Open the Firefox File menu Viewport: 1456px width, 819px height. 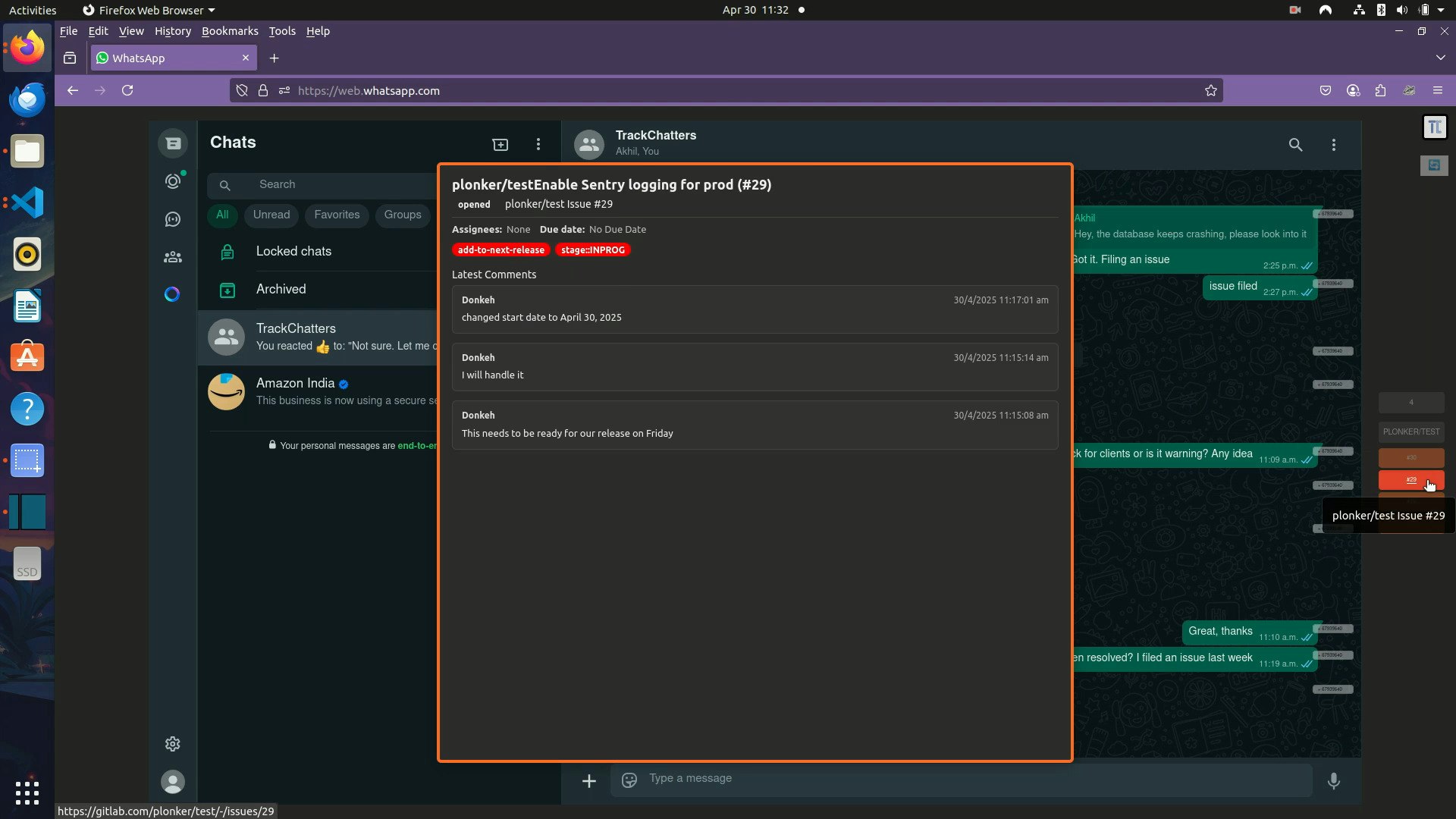[x=68, y=31]
